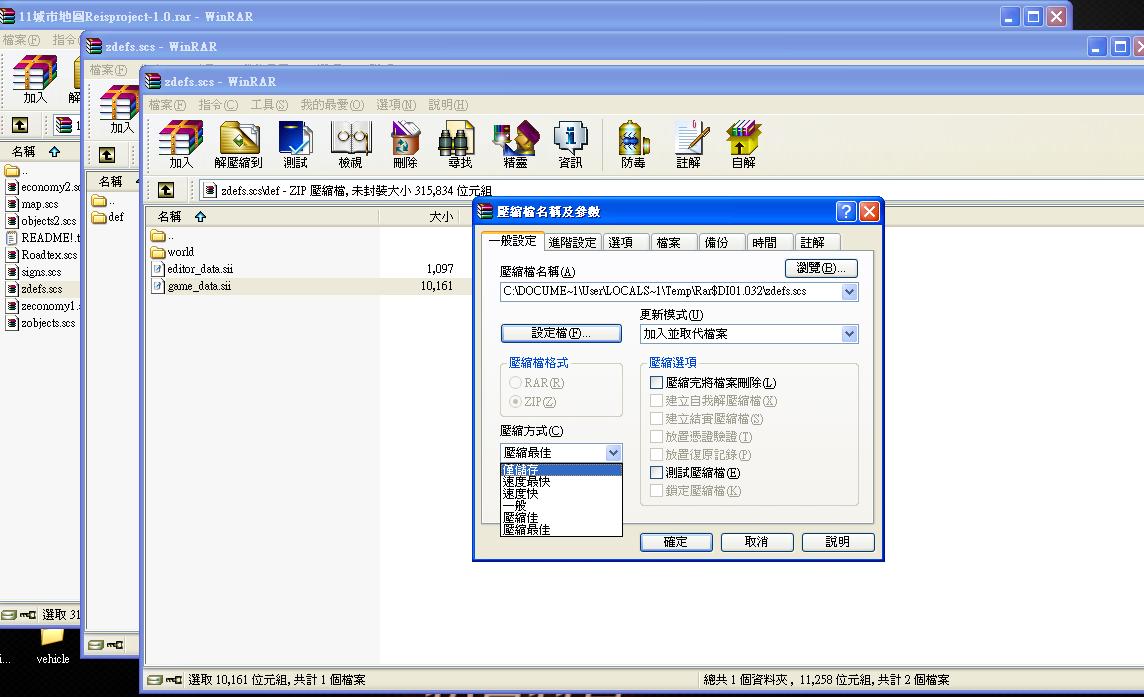Open the 更新模式 update mode dropdown
This screenshot has height=697, width=1144.
tap(849, 334)
